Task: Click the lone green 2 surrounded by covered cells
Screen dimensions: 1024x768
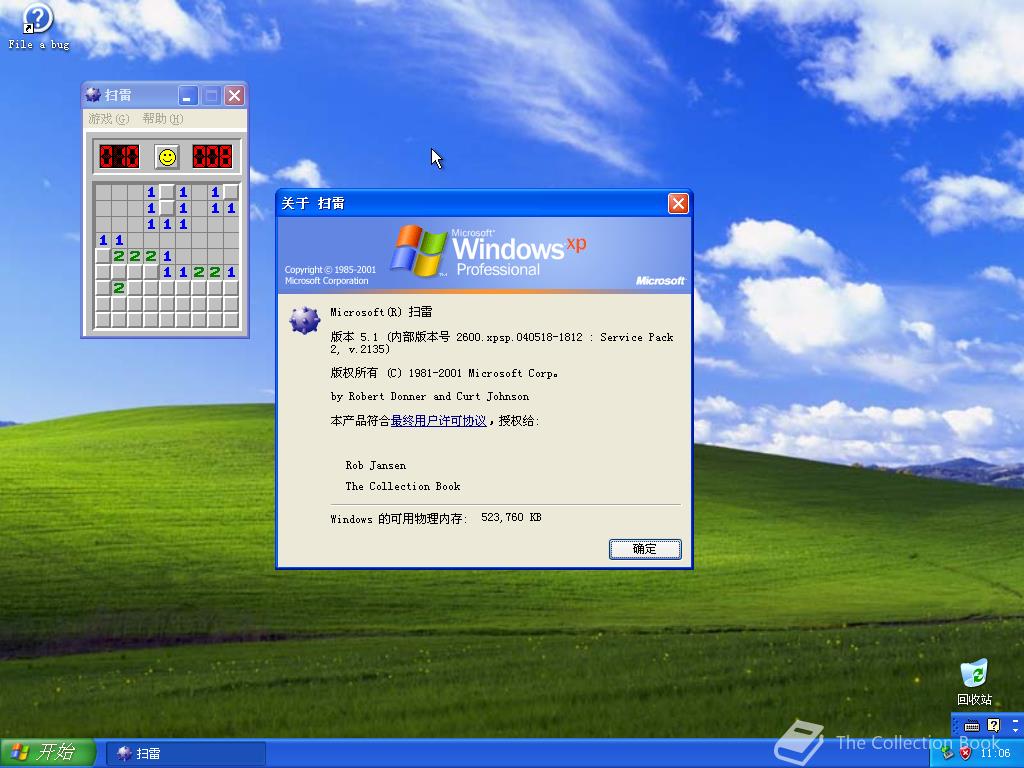Action: [x=119, y=288]
